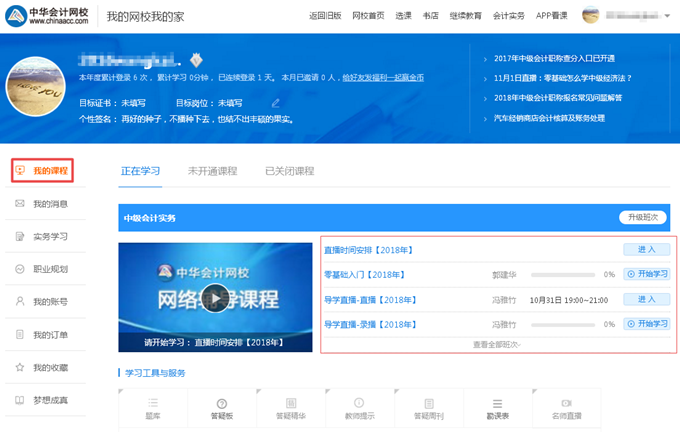Click the large profile photo in banner

click(x=36, y=86)
